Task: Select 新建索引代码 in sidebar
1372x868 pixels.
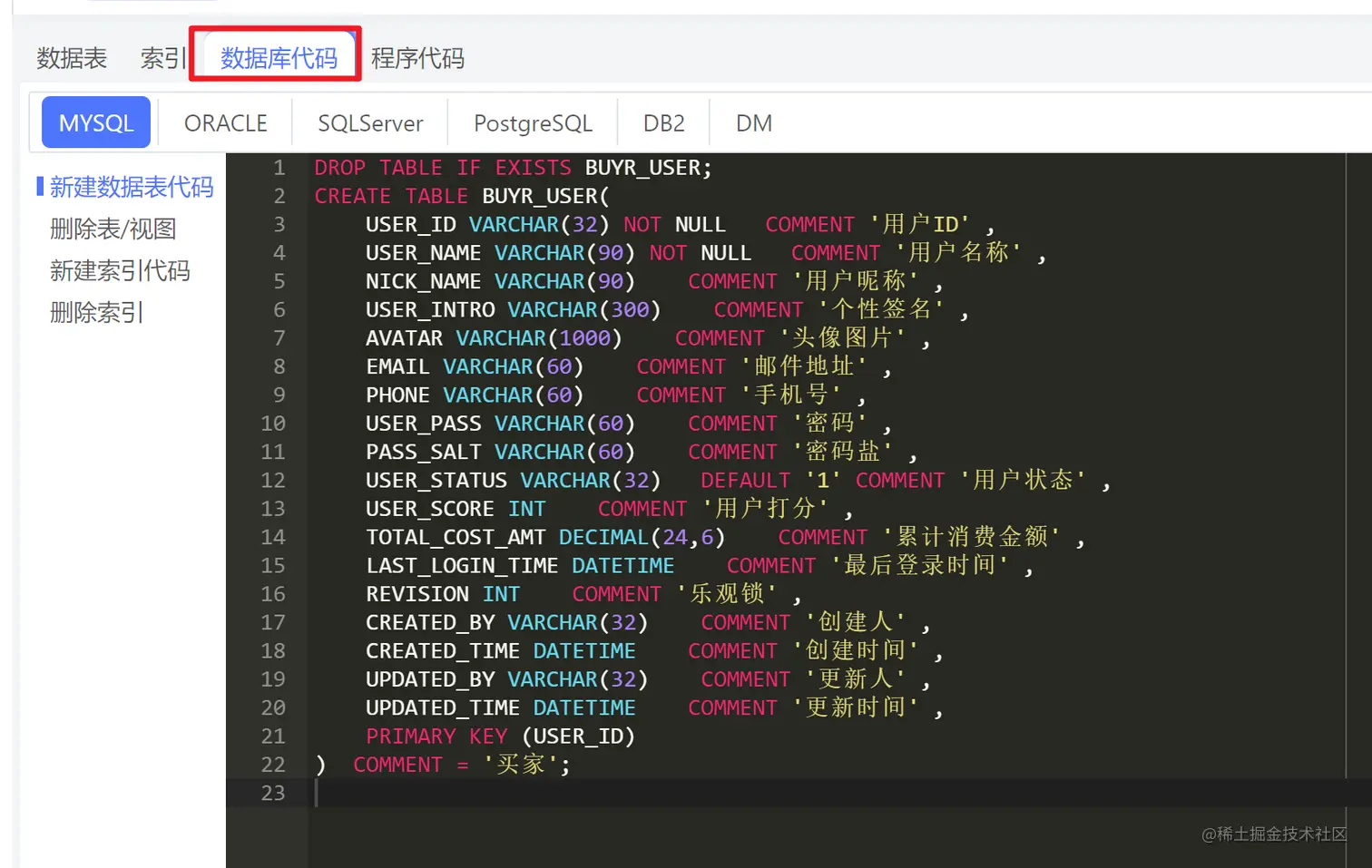Action: click(x=120, y=270)
